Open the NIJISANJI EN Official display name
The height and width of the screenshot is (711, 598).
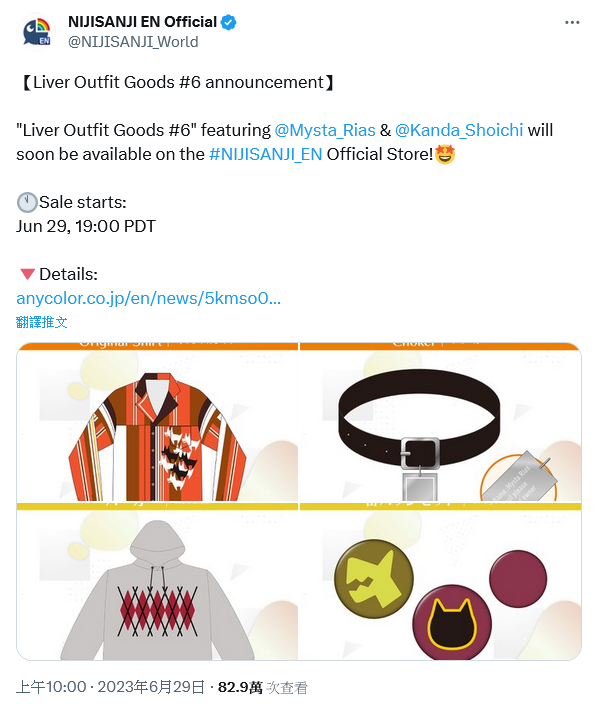click(142, 22)
